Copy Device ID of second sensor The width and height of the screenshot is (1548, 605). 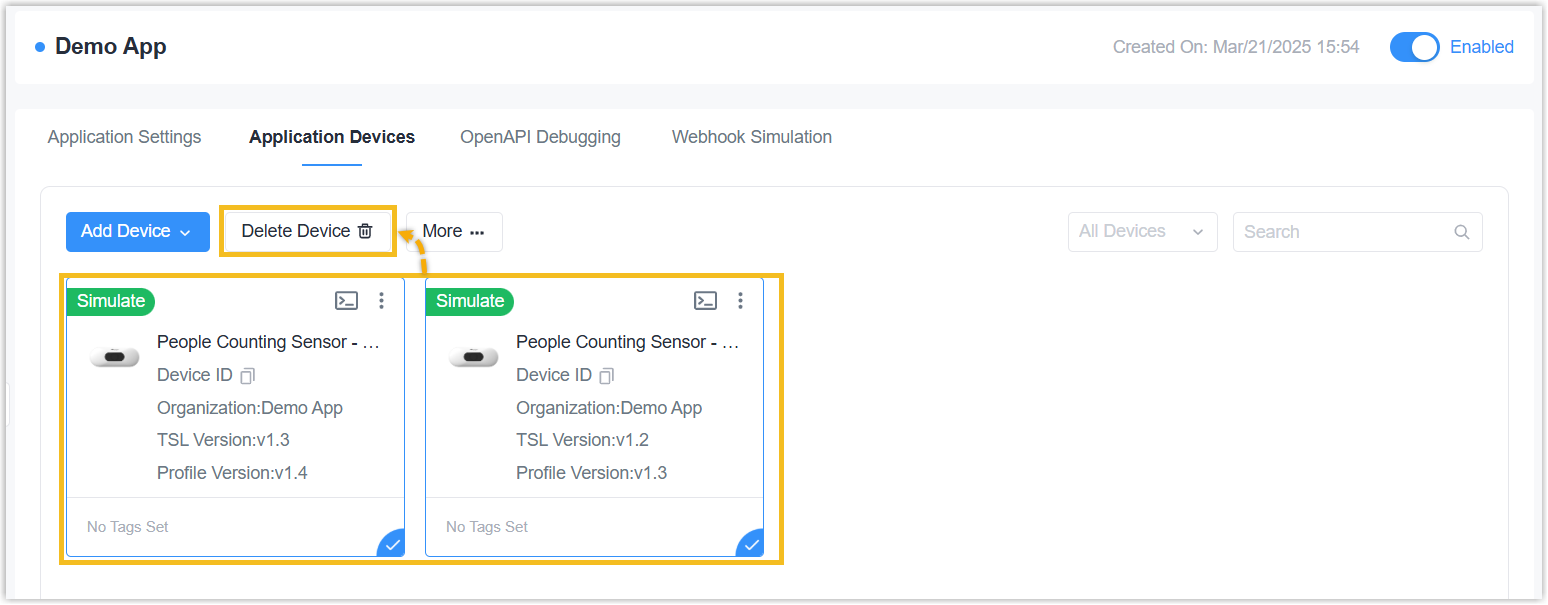tap(607, 376)
